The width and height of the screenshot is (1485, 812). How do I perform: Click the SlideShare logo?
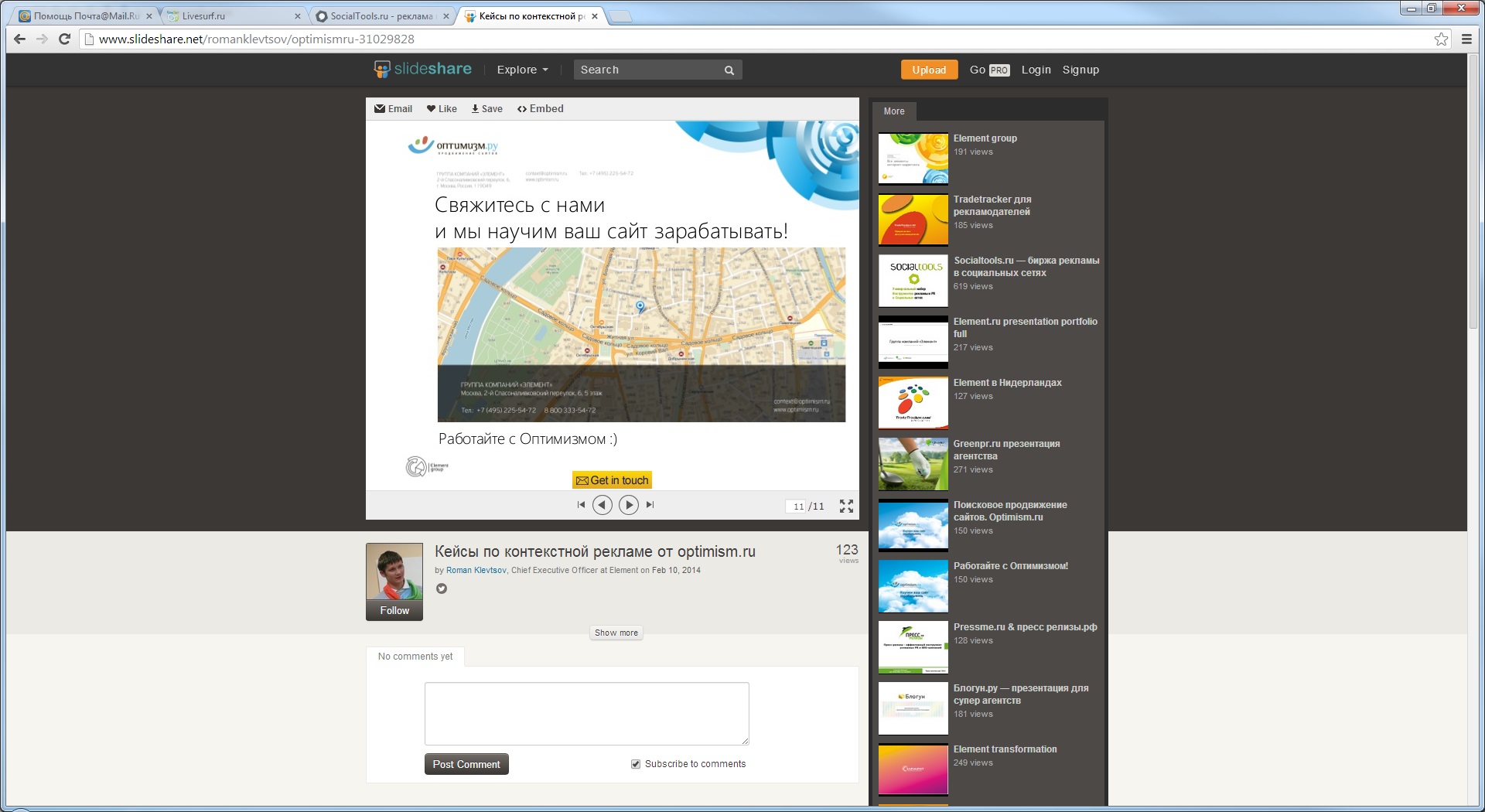point(422,69)
